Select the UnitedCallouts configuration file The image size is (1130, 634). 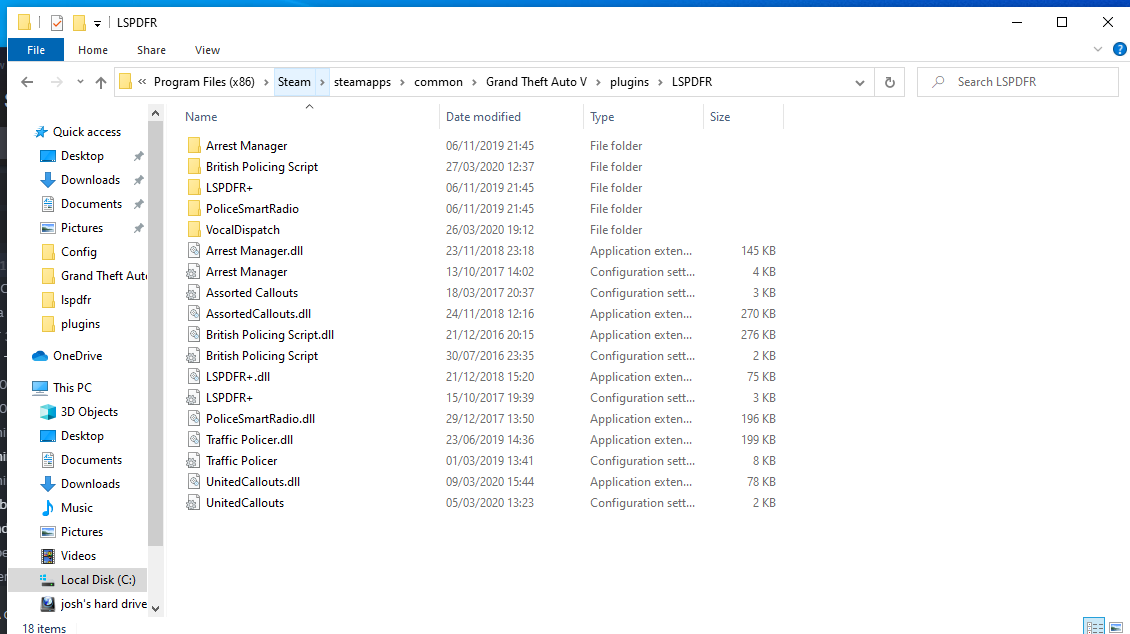tap(245, 503)
